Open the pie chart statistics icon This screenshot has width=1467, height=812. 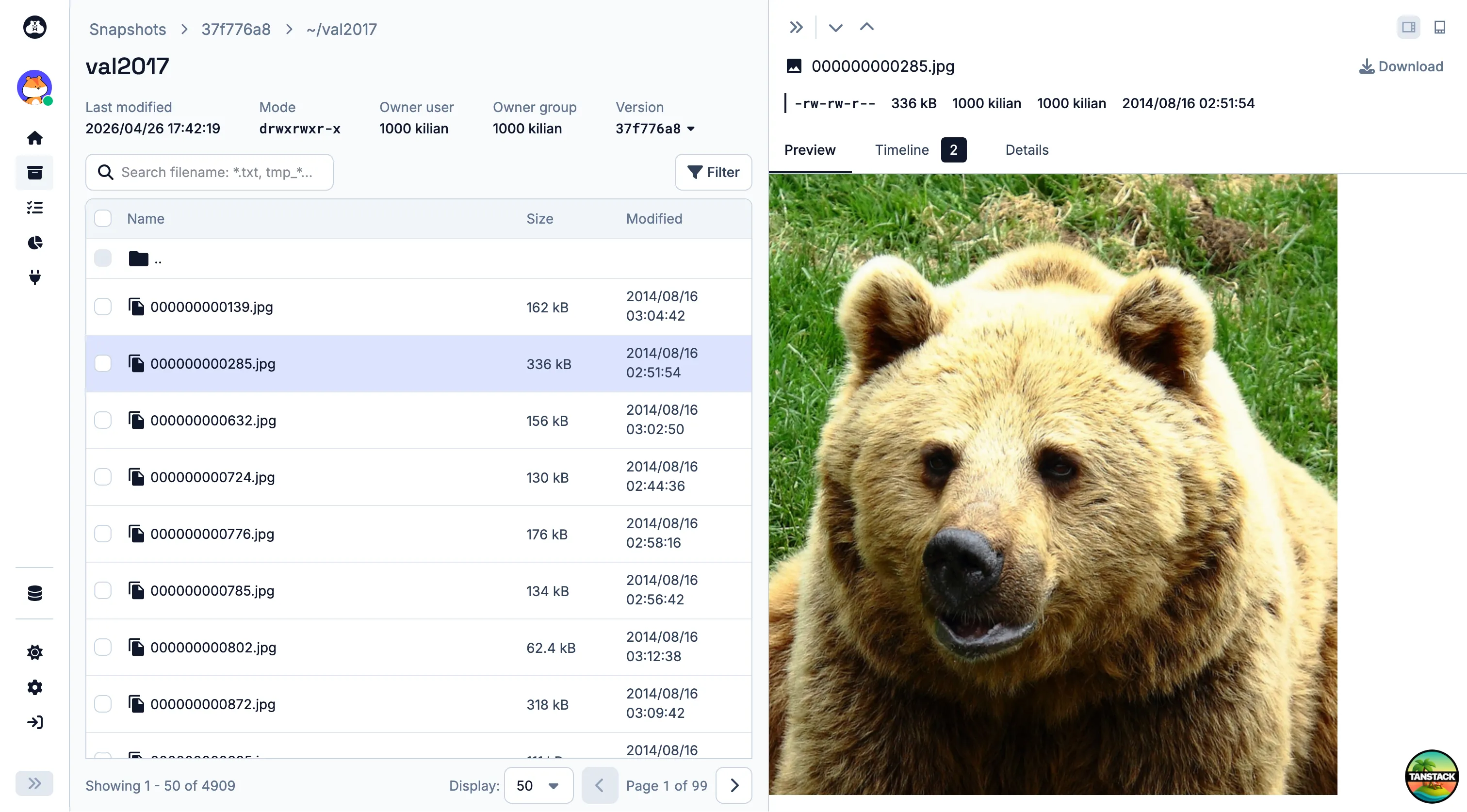[35, 243]
